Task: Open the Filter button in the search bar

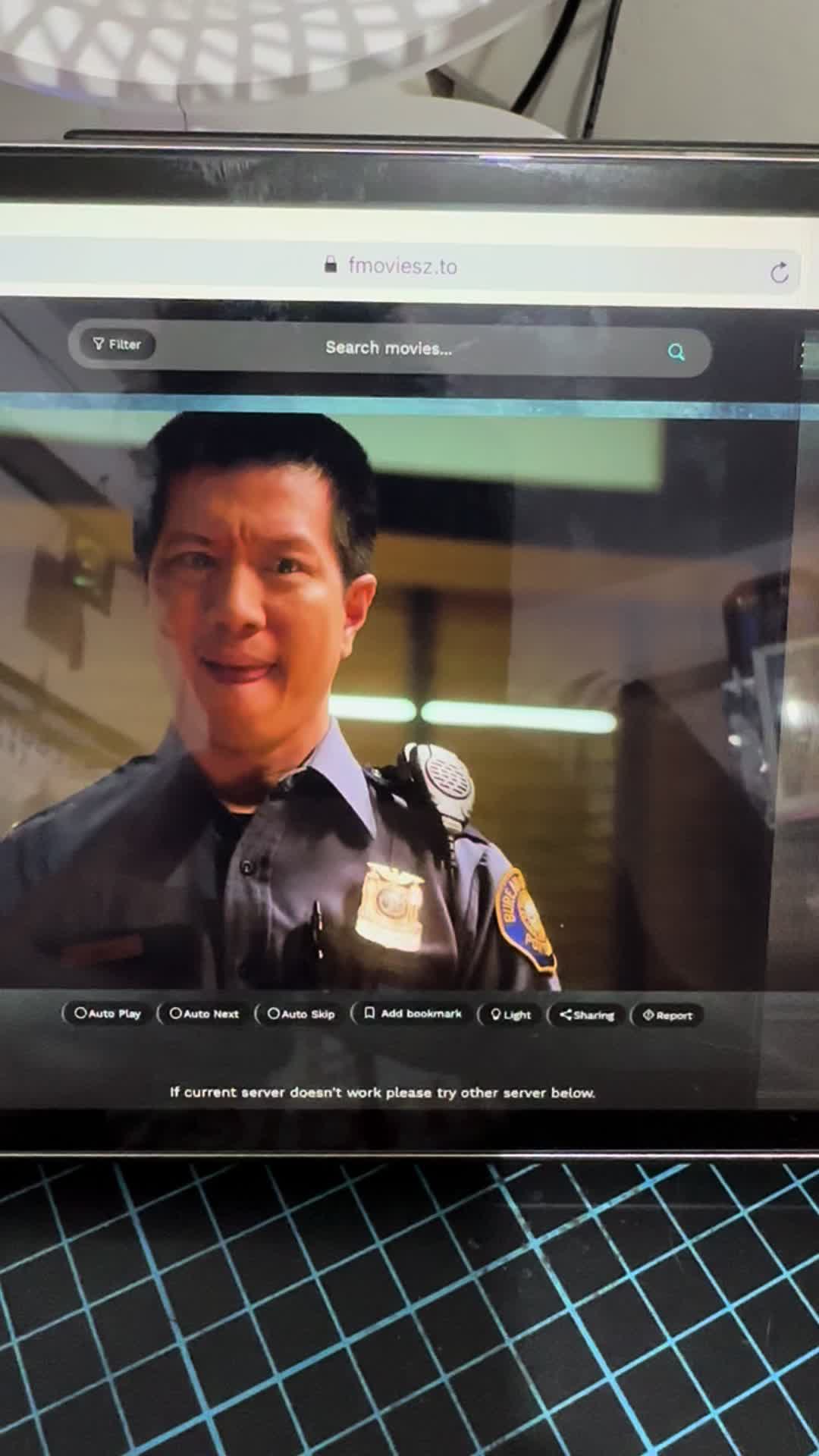Action: 118,344
